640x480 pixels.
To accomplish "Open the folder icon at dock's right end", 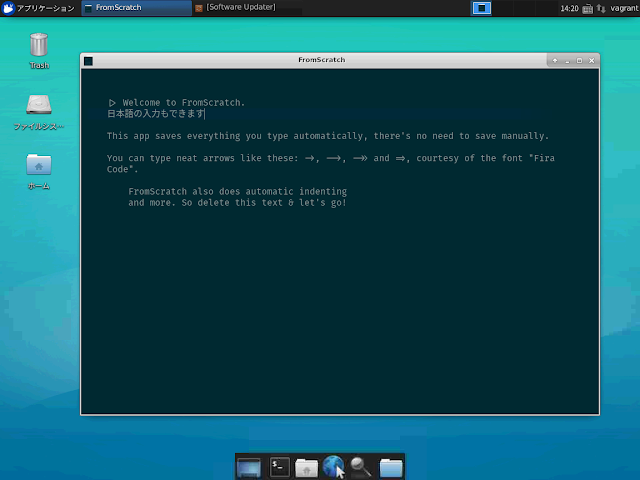I will pos(391,468).
